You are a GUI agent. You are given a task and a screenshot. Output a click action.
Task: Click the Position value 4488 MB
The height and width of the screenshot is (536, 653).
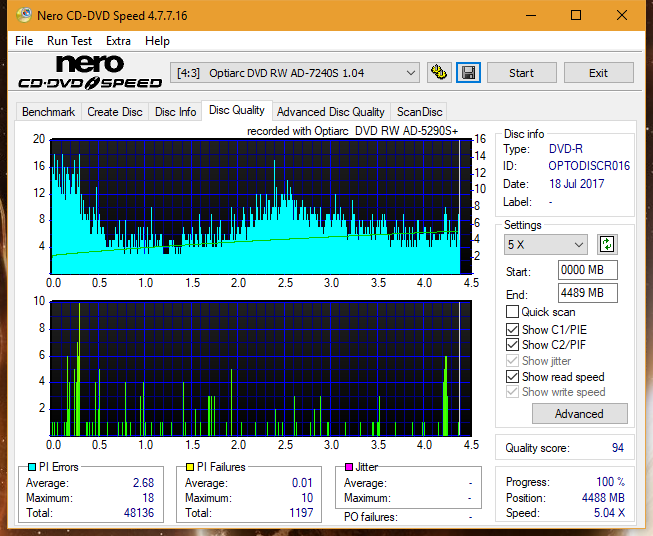pos(603,498)
